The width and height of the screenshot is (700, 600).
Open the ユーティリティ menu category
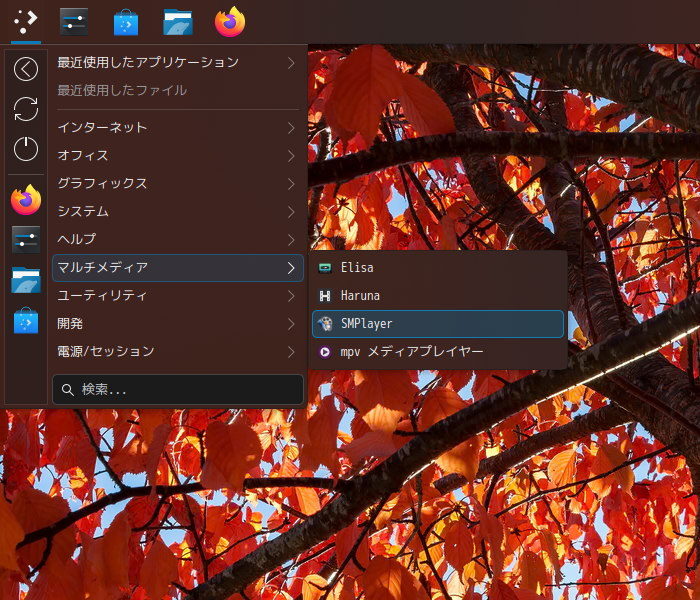point(178,296)
